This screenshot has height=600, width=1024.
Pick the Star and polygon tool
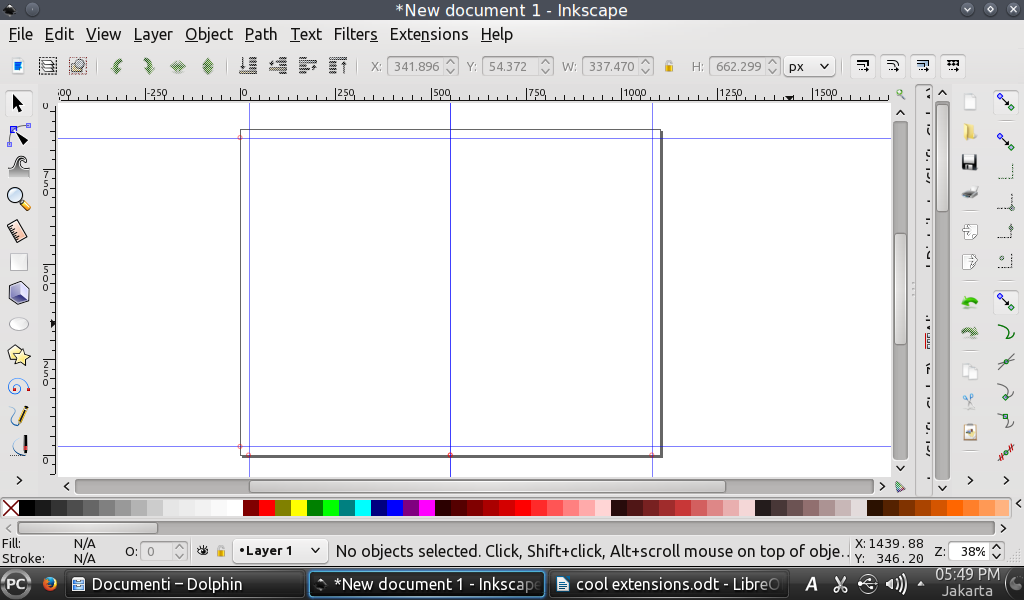[18, 355]
